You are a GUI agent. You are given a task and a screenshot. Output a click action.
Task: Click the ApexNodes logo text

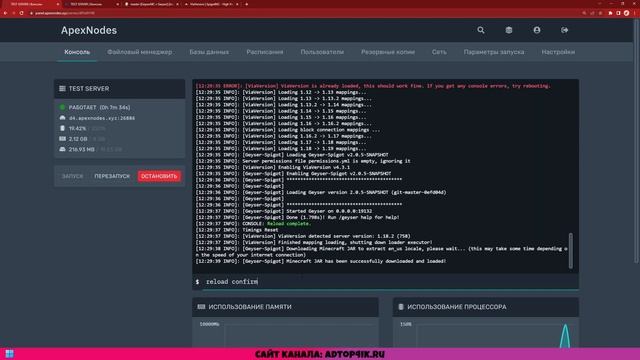89,30
